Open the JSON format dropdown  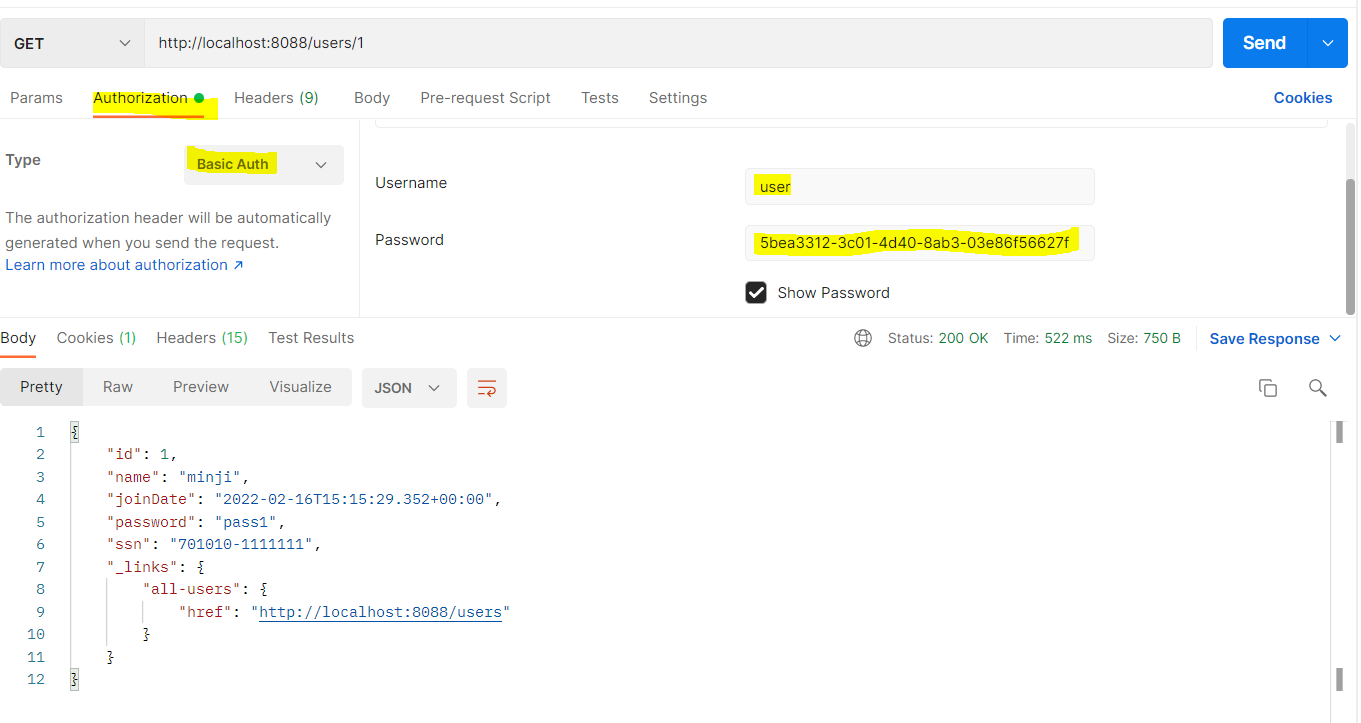(409, 388)
